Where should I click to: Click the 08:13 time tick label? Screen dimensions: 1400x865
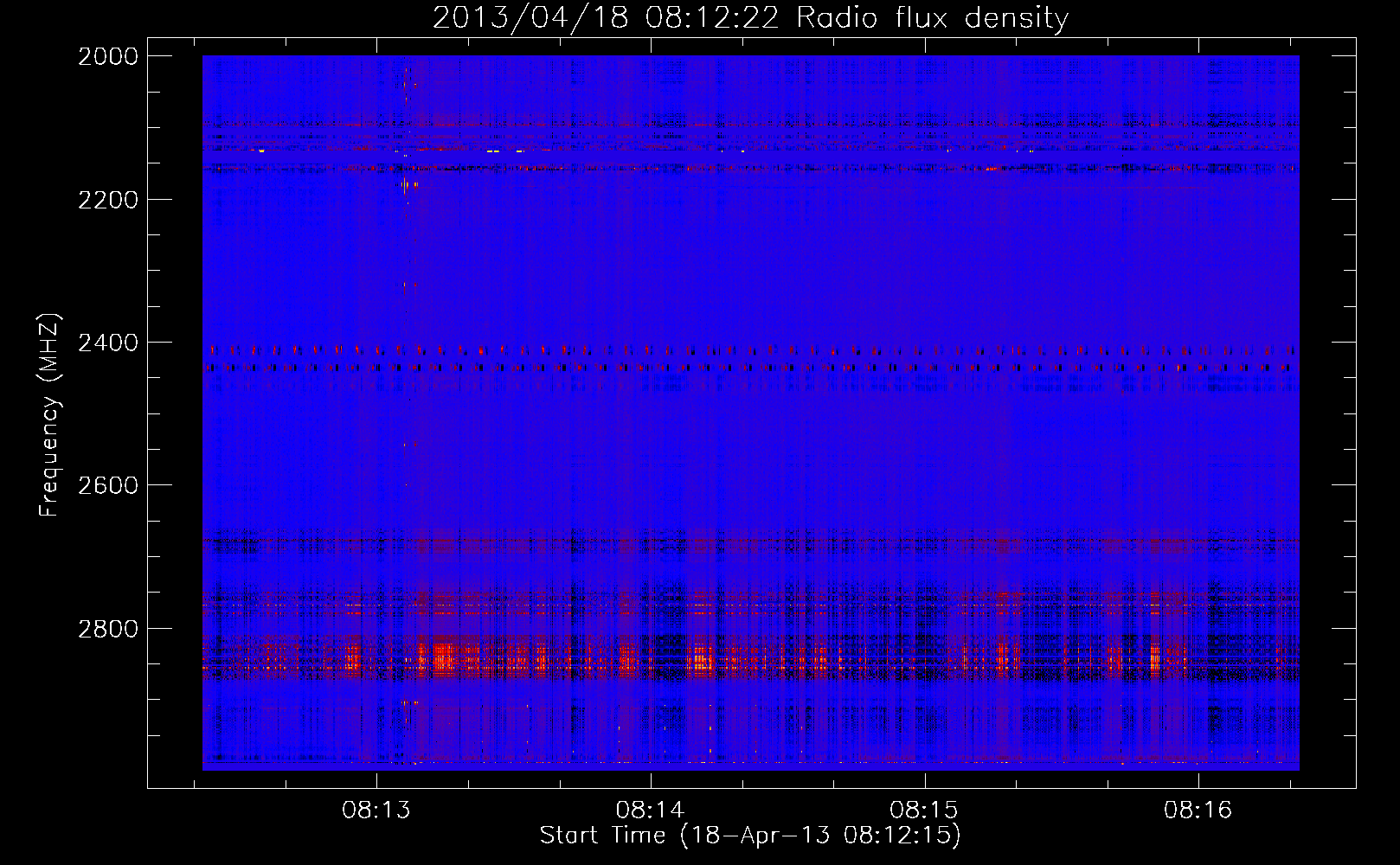[x=376, y=811]
